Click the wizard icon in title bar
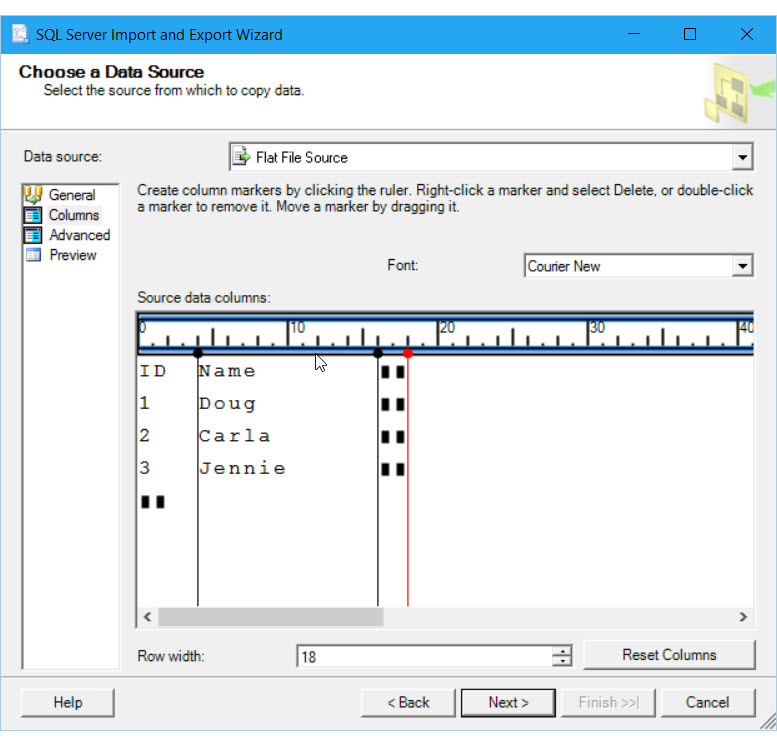 [19, 34]
